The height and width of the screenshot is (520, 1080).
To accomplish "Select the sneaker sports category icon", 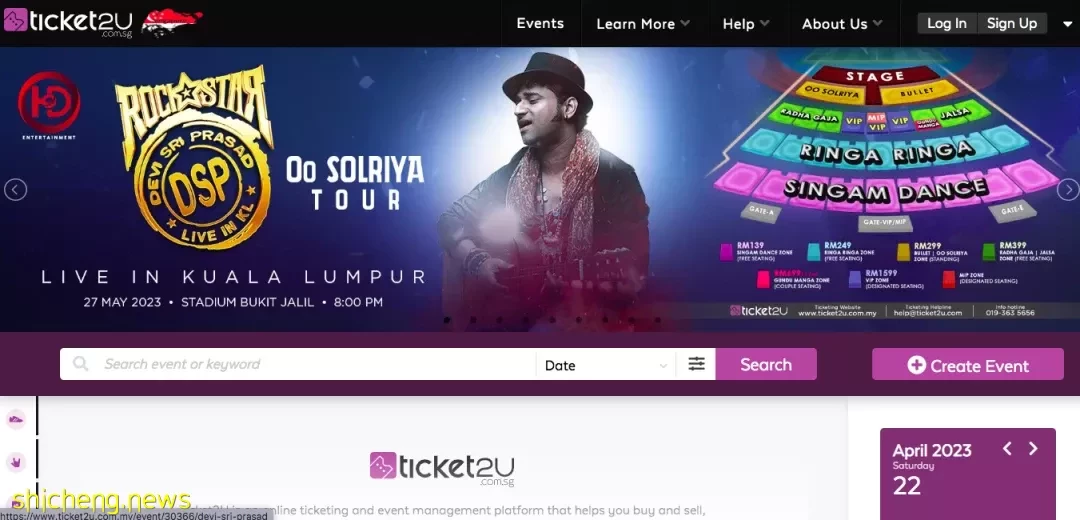I will point(16,419).
